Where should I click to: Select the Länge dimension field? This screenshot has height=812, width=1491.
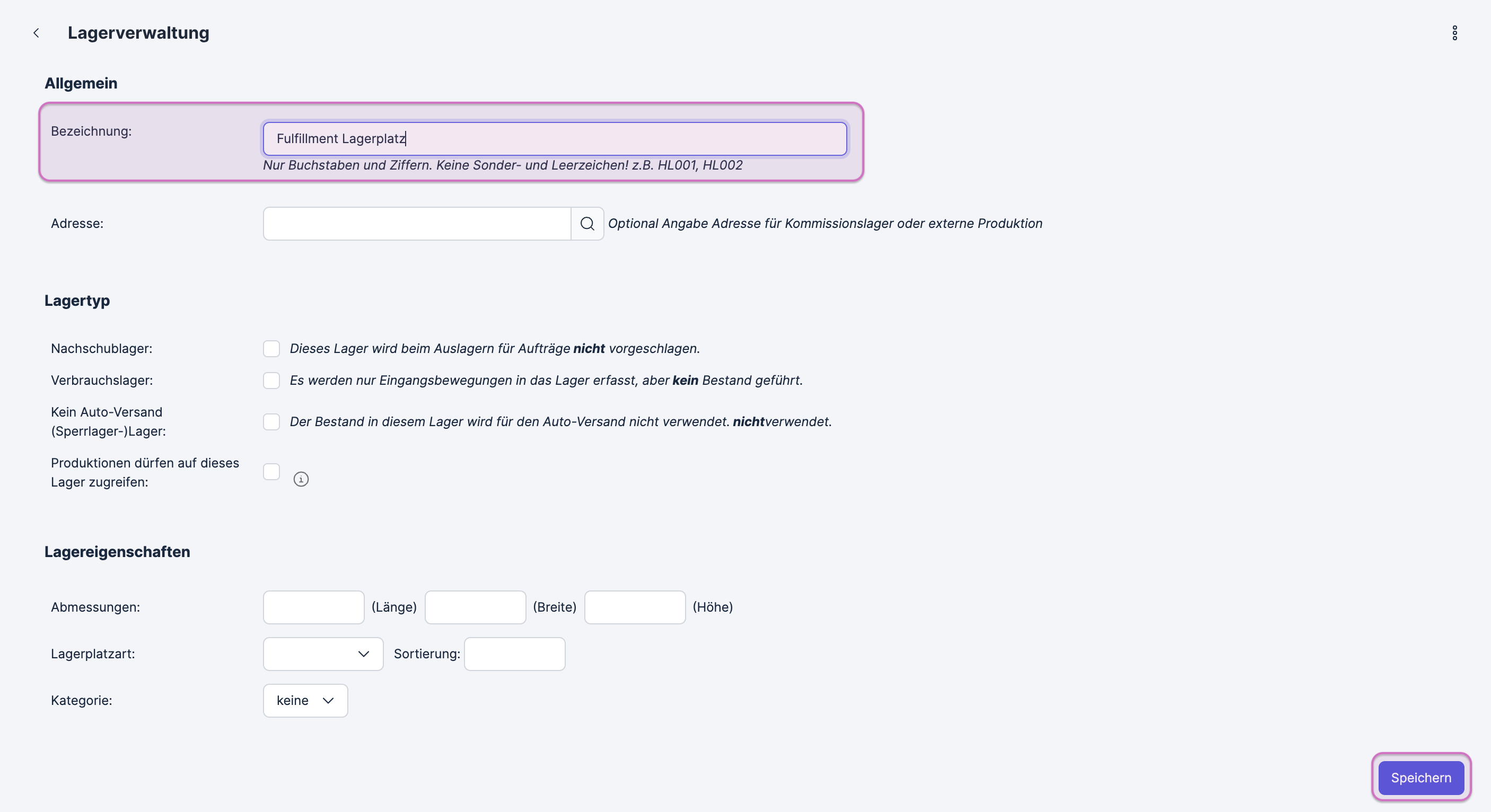(313, 607)
